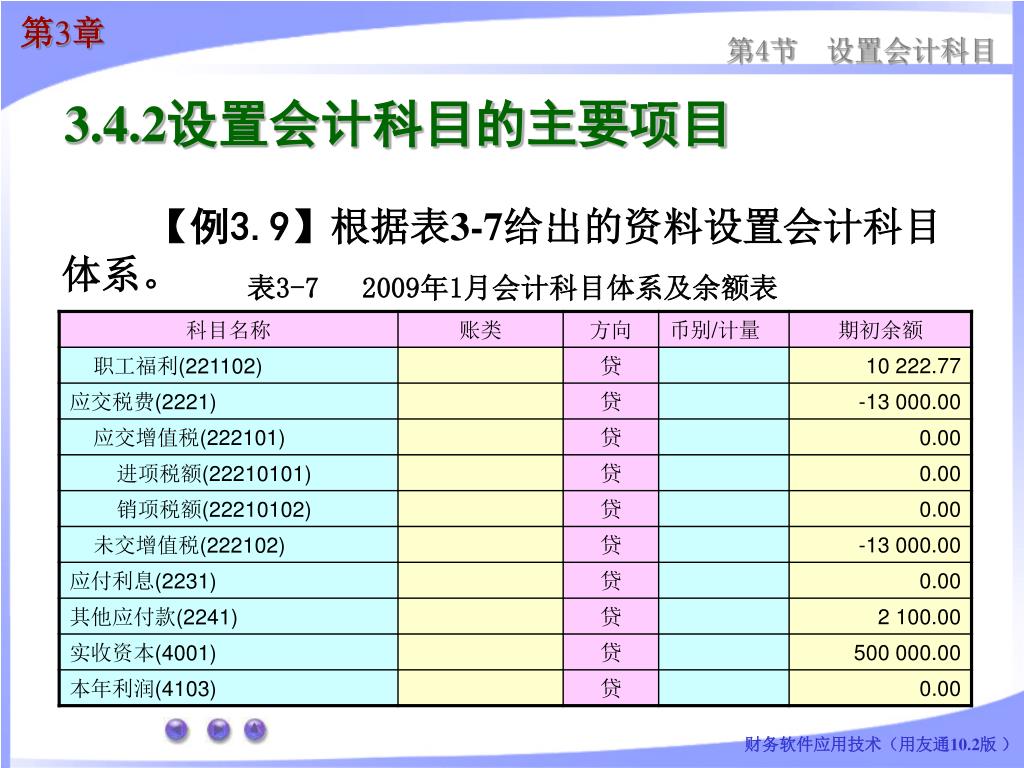Click the 应付利息(2231) row name

143,581
